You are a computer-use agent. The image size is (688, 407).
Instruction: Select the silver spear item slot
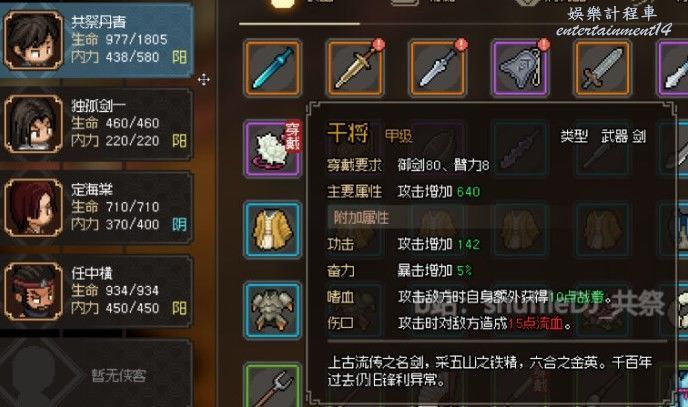click(438, 68)
